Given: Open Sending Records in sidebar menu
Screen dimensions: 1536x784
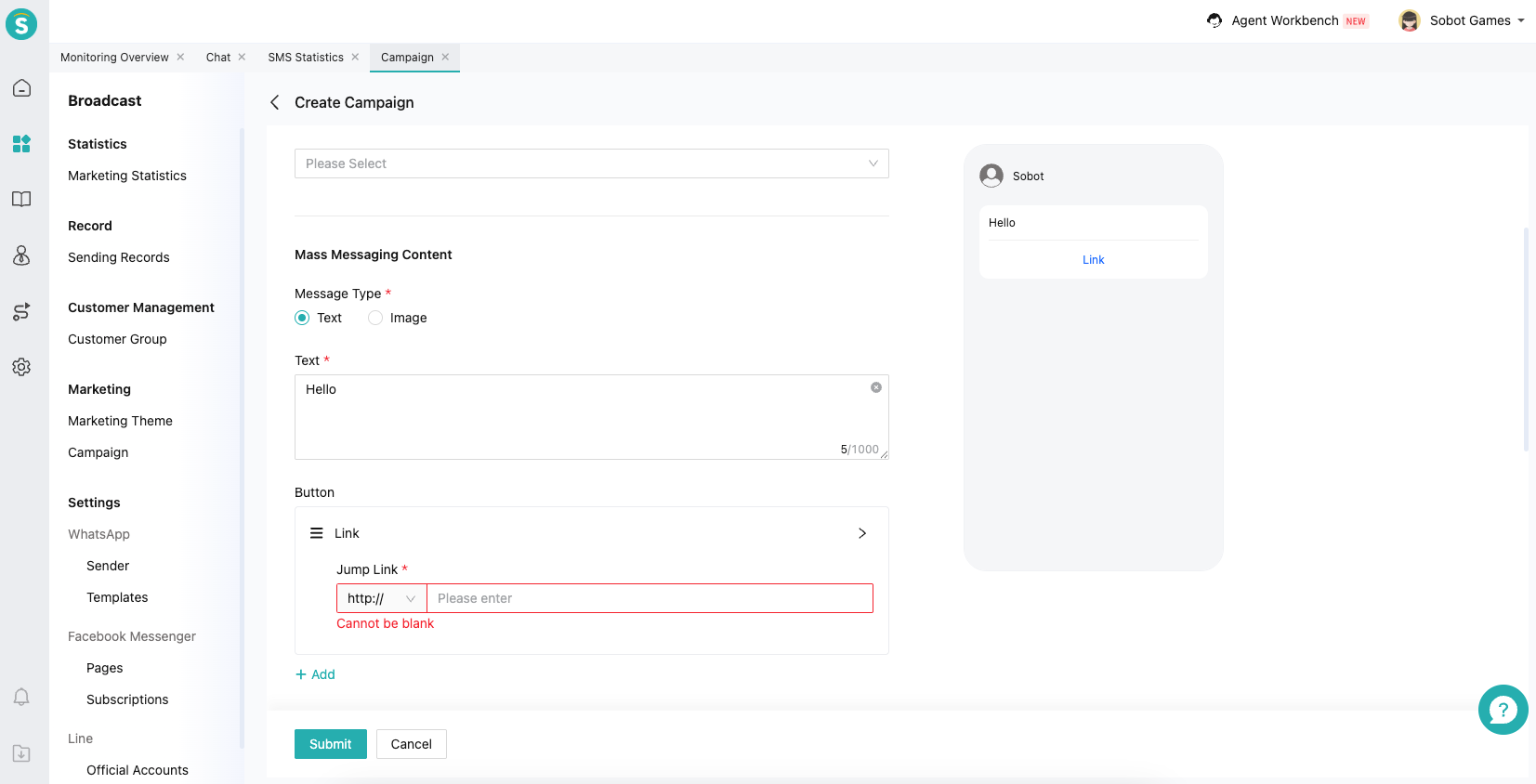Looking at the screenshot, I should tap(119, 257).
